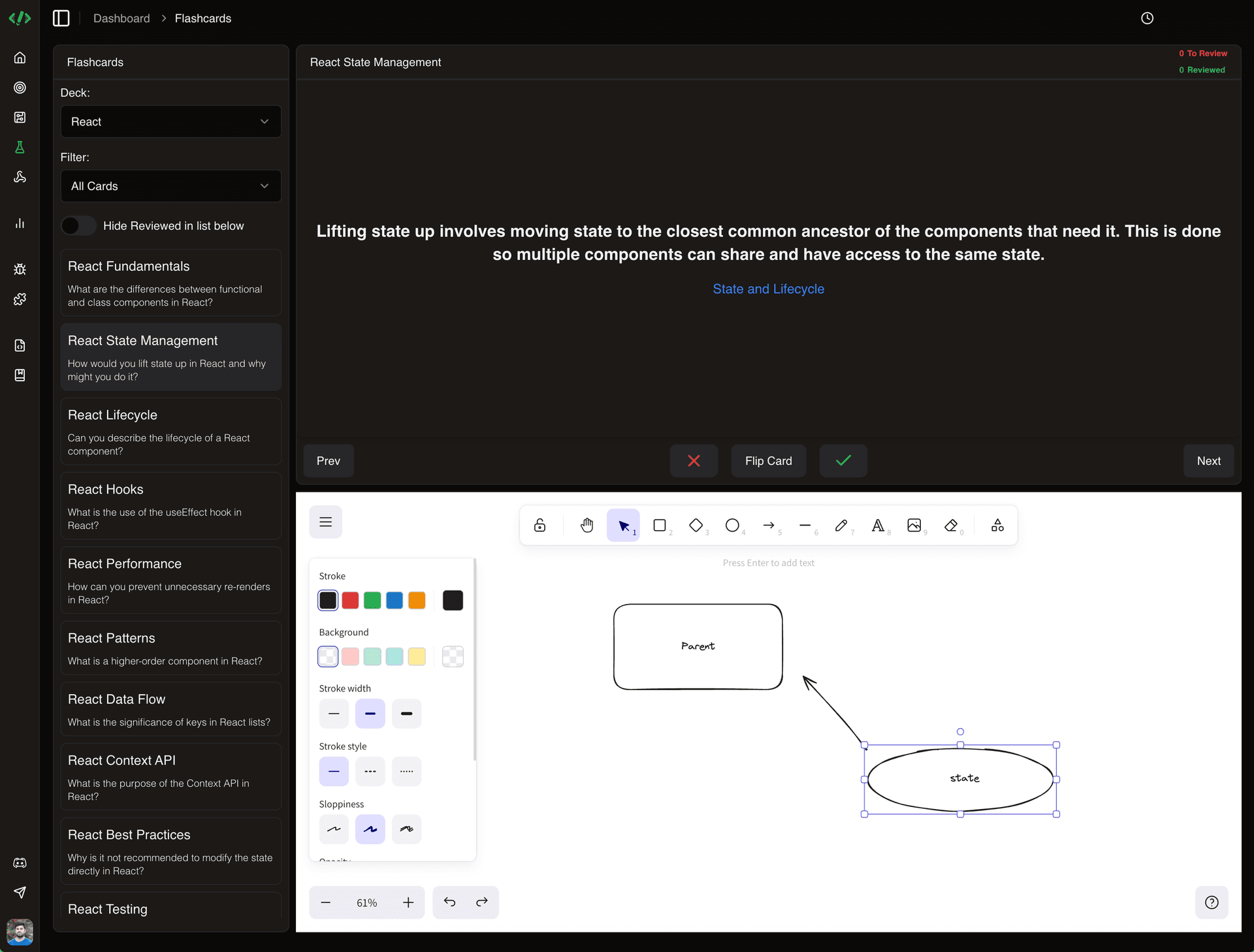Select the black stroke color swatch
This screenshot has height=952, width=1254.
pos(328,600)
